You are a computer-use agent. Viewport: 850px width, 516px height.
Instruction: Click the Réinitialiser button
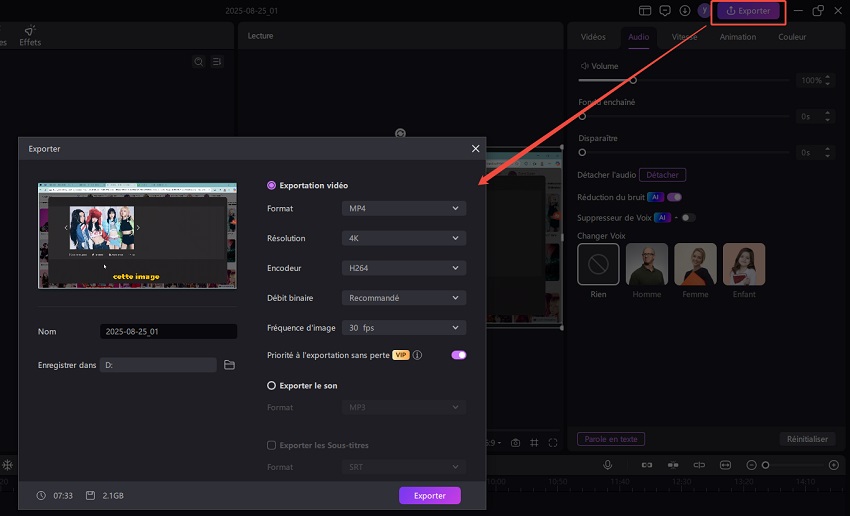(x=805, y=439)
